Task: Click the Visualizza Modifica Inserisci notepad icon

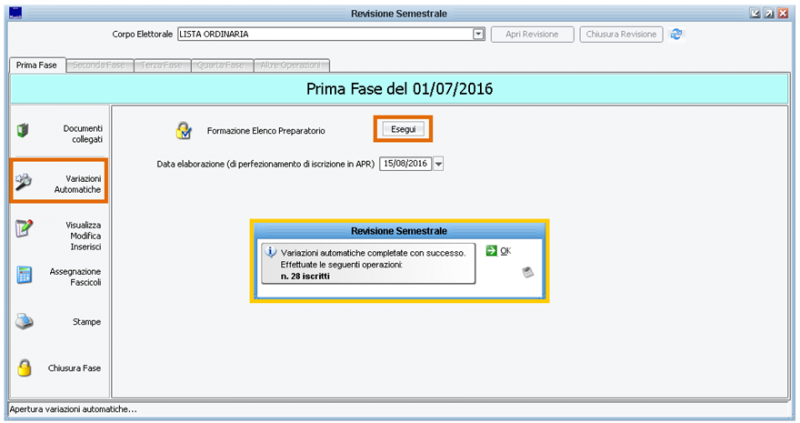Action: 24,228
